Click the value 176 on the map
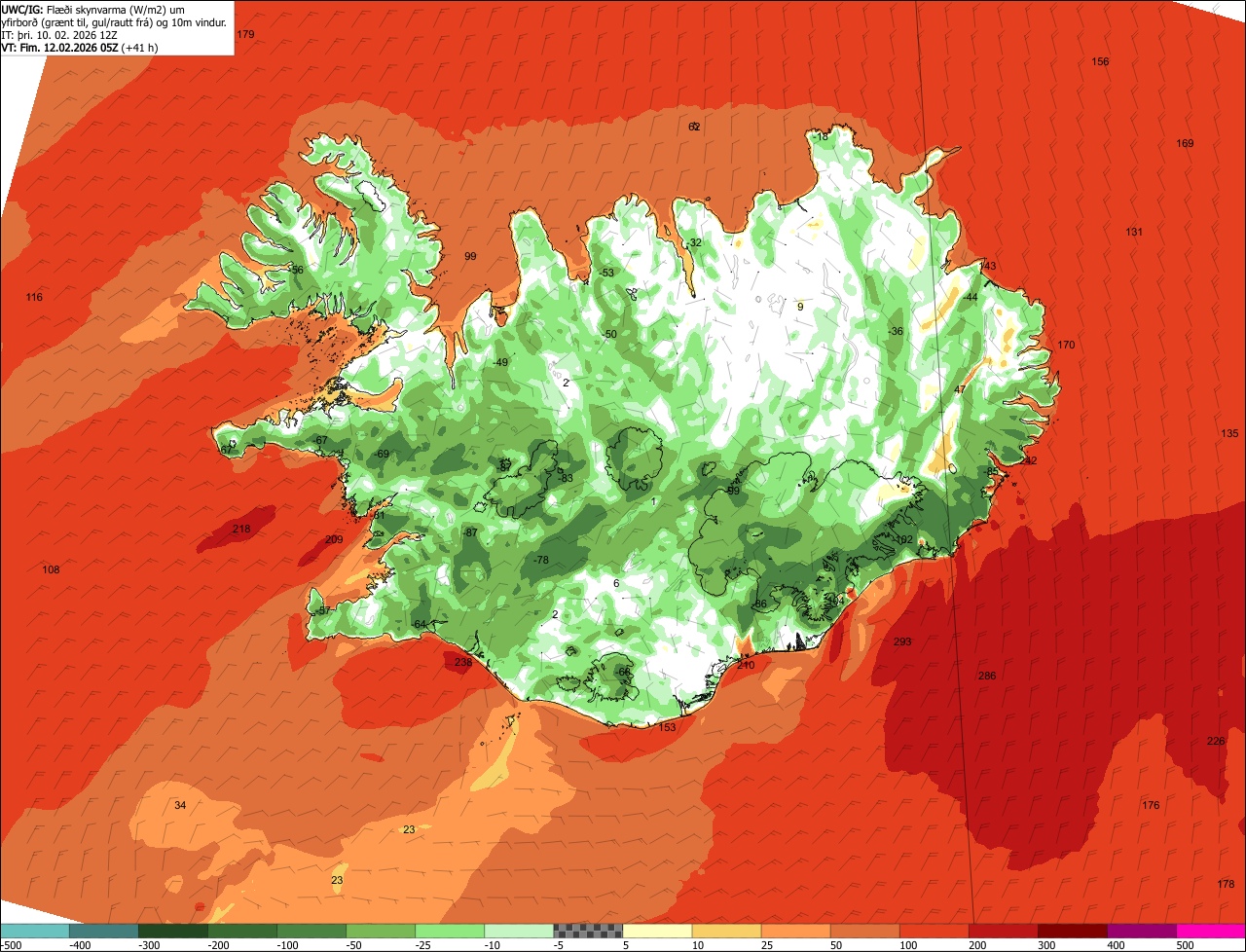Viewport: 1246px width, 952px height. click(x=1151, y=805)
